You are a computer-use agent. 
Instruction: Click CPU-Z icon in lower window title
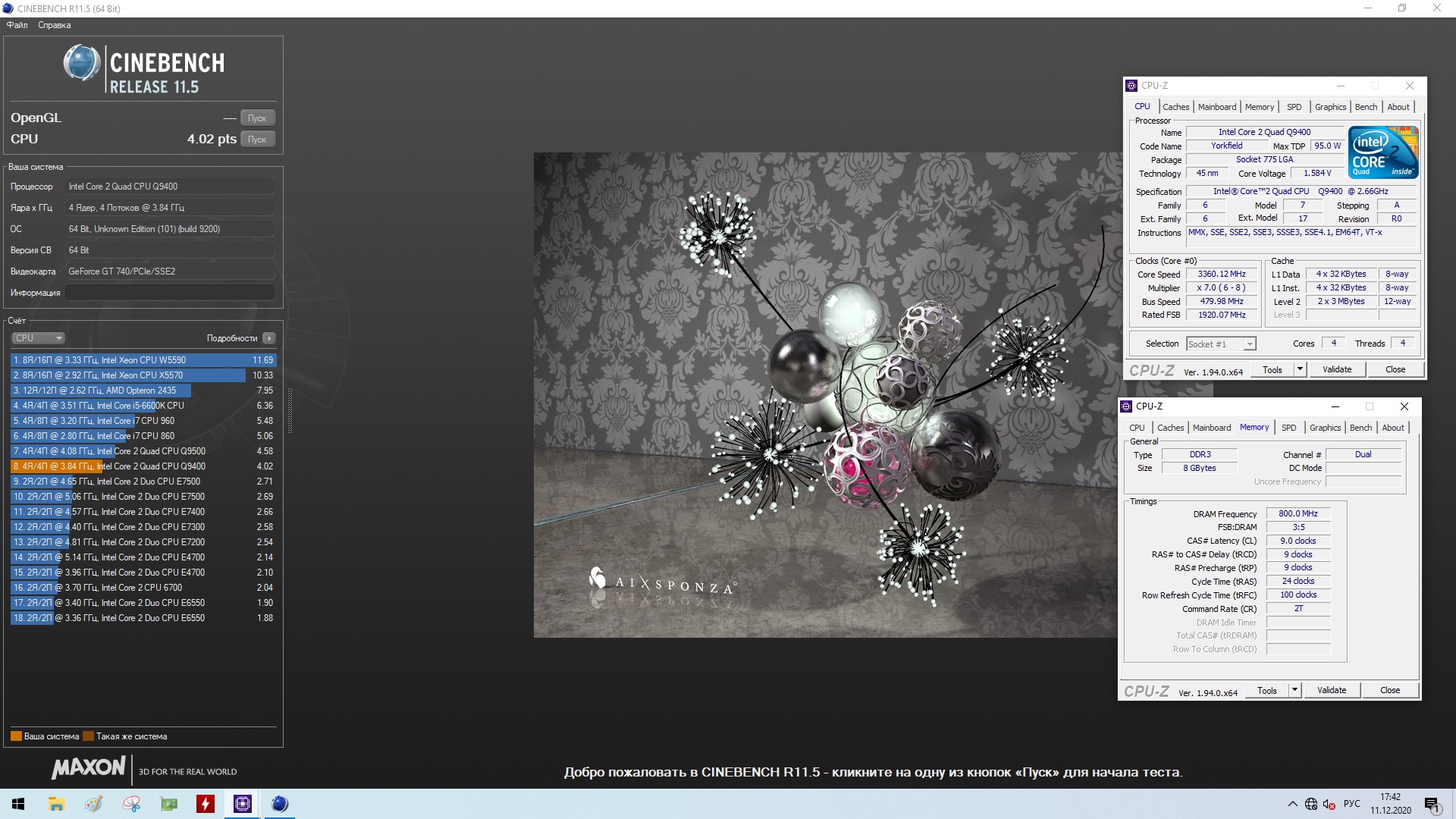click(x=1126, y=406)
